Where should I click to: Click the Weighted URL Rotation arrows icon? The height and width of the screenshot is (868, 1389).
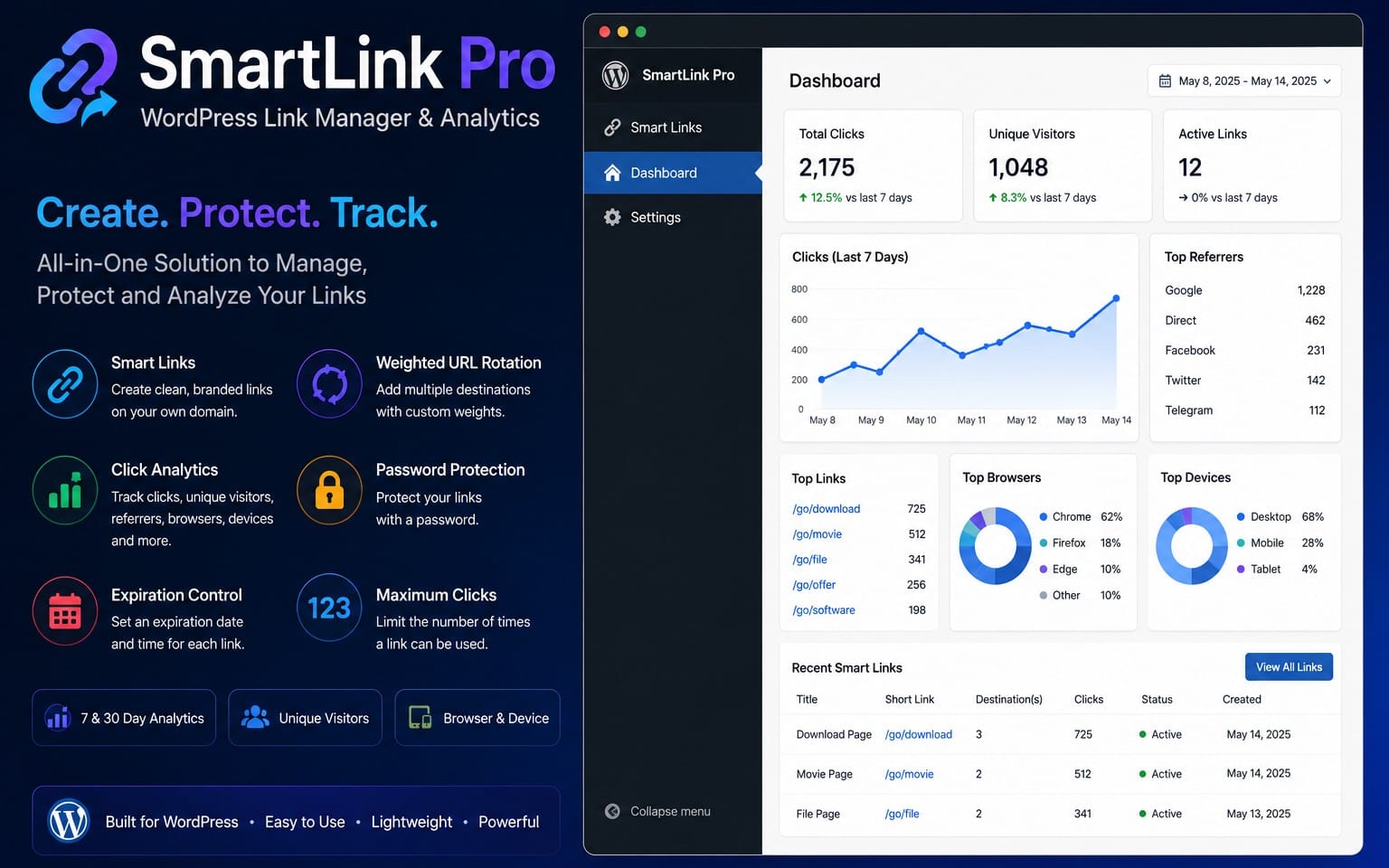click(x=329, y=384)
